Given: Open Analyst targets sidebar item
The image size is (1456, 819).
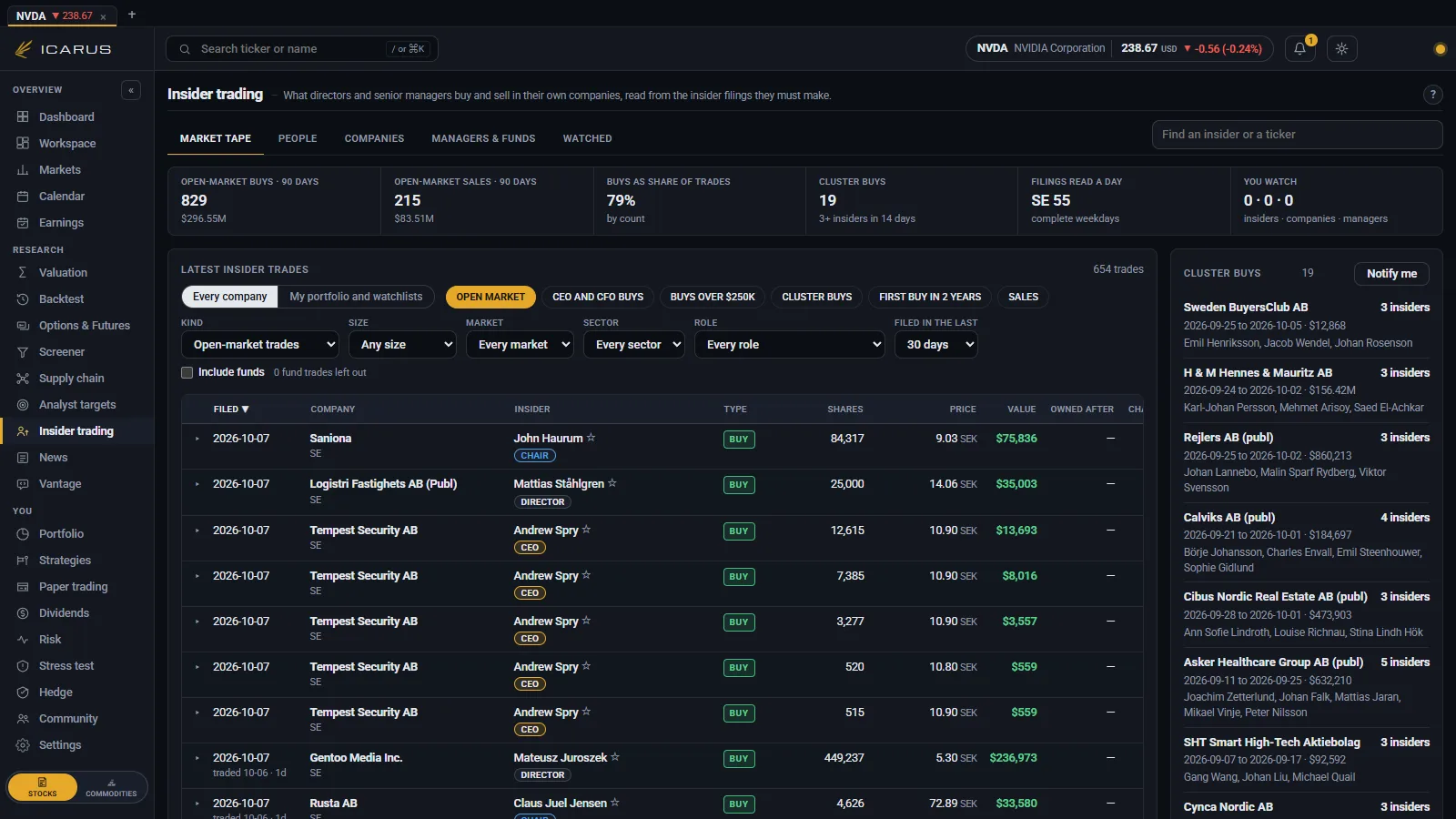Looking at the screenshot, I should pos(77,405).
